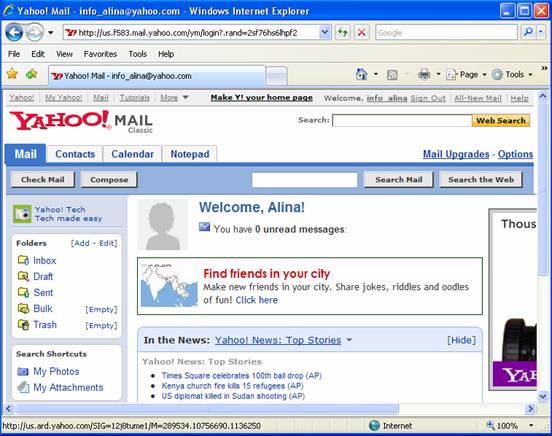Open Favorites Center star icon

(x=13, y=74)
